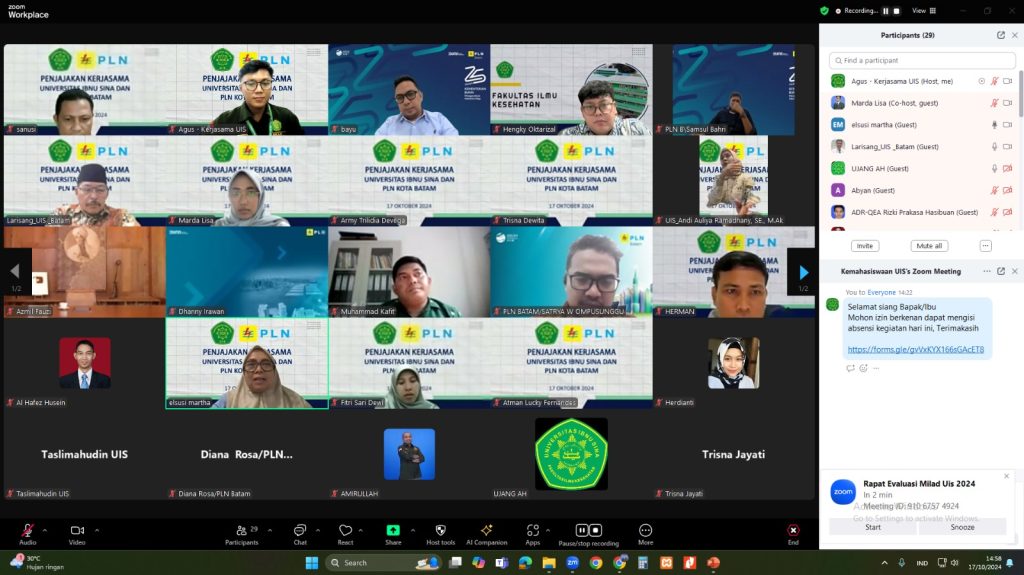Image resolution: width=1024 pixels, height=575 pixels.
Task: Open the View layout menu
Action: click(x=922, y=10)
